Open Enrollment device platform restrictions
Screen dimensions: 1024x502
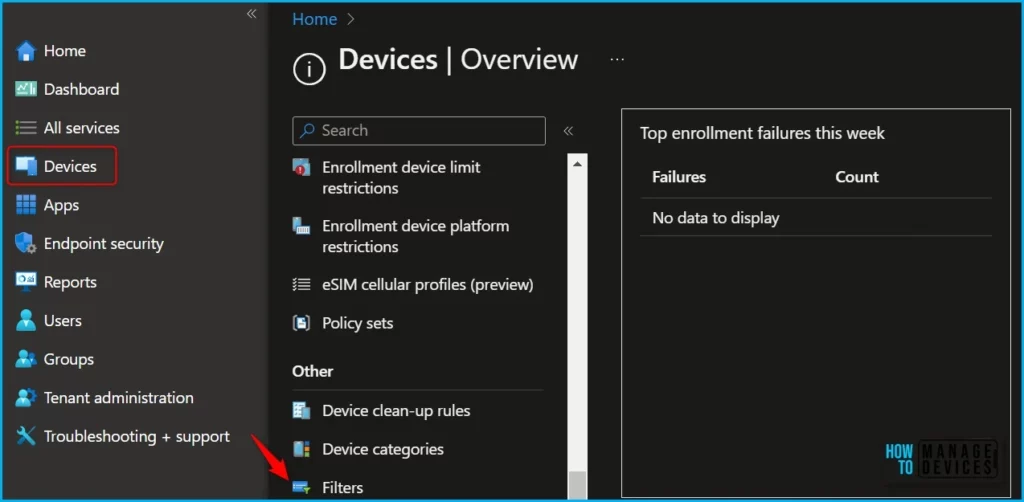point(415,236)
